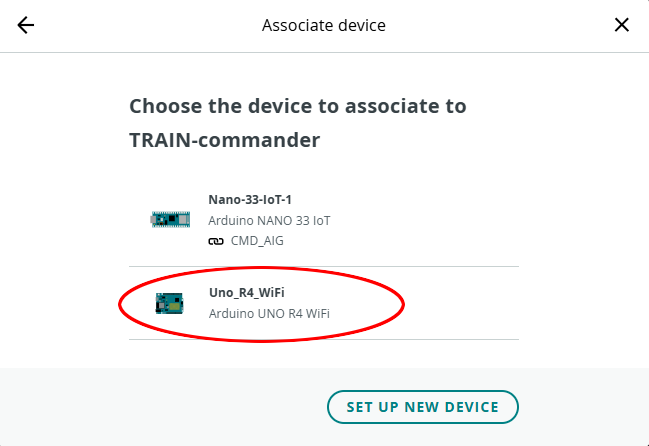649x446 pixels.
Task: Close the Associate device dialog
Action: pos(622,25)
